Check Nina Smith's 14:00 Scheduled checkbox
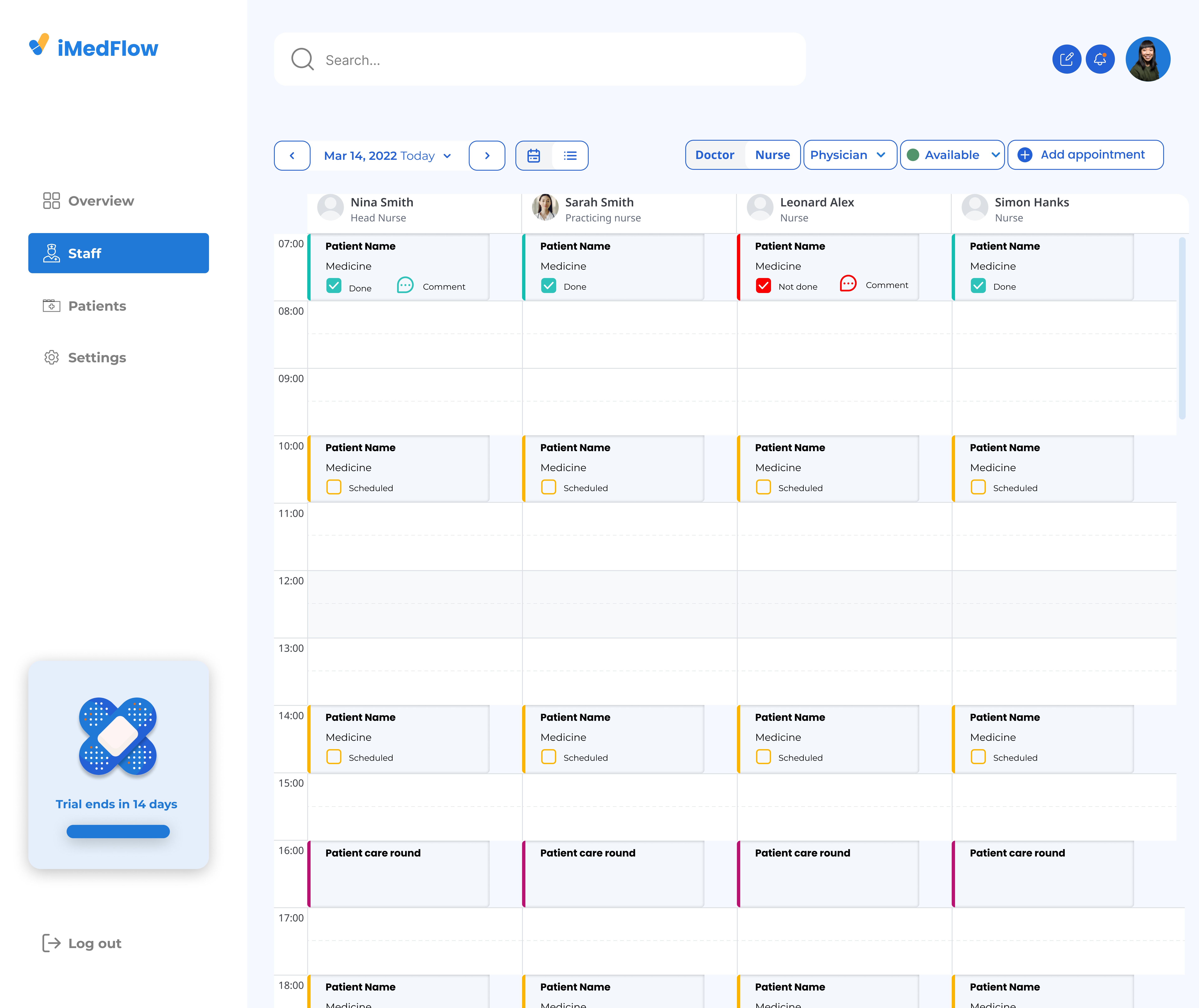1199x1008 pixels. click(x=334, y=757)
